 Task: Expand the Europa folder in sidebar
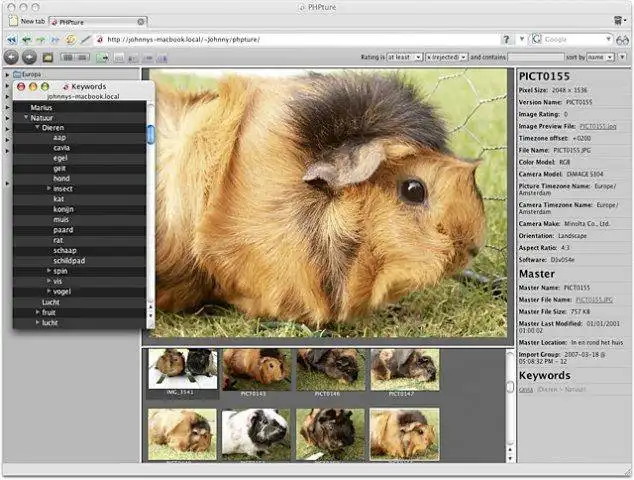click(7, 74)
